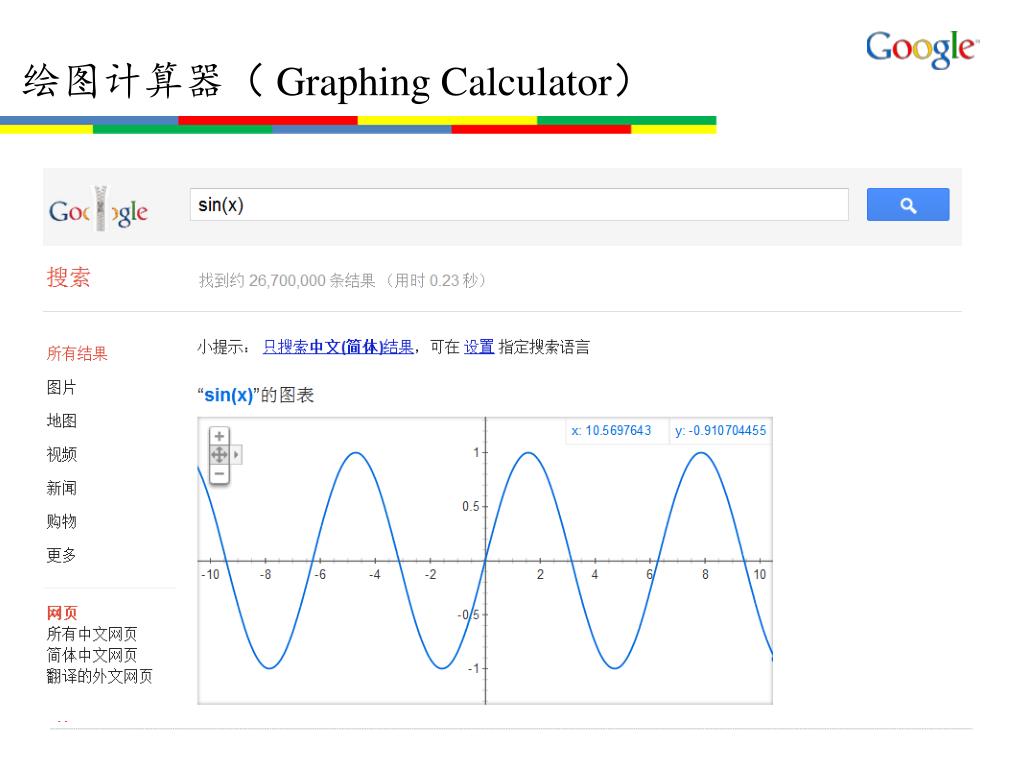Switch to 视频 video results
1023x767 pixels.
(x=61, y=455)
